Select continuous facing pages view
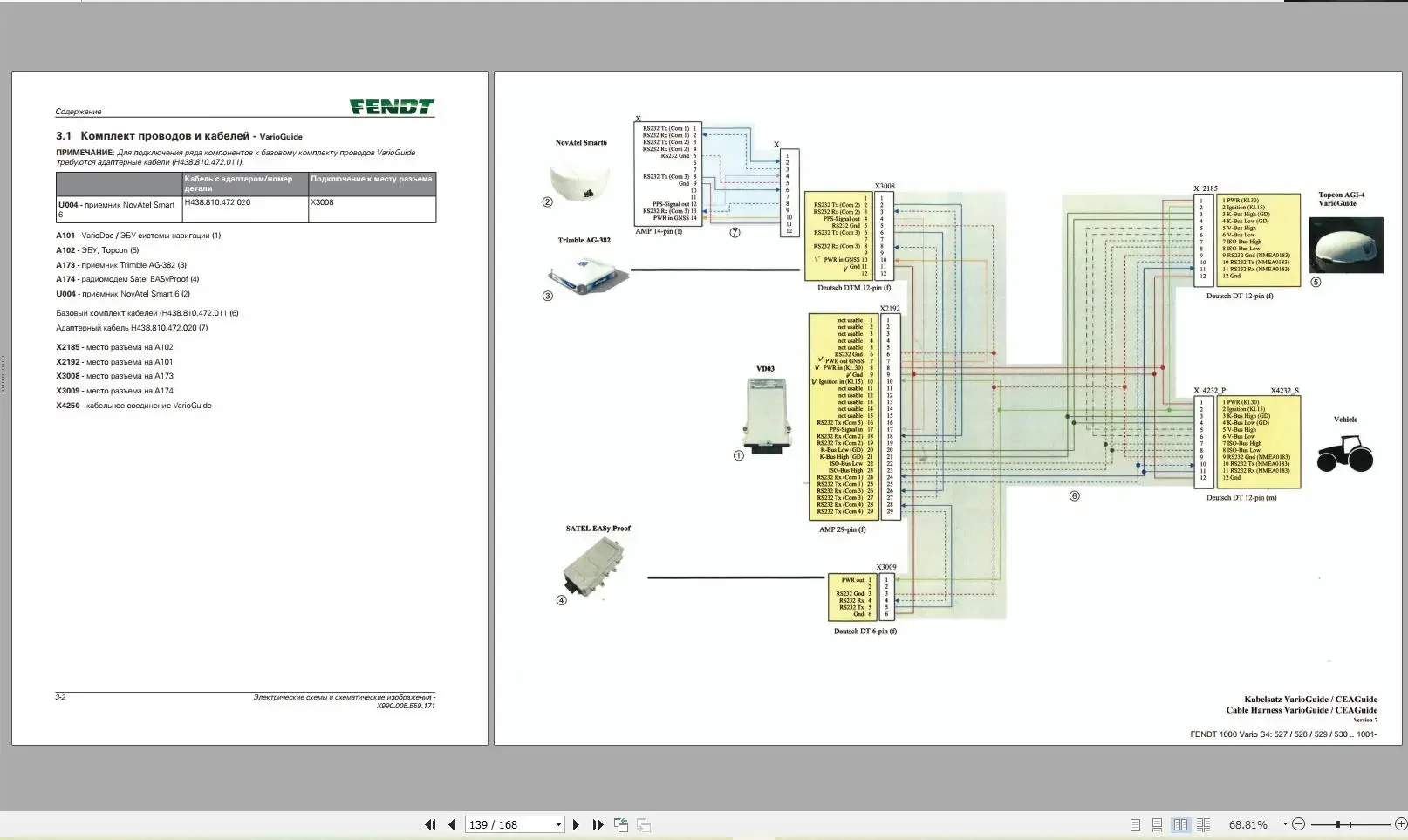1408x840 pixels. click(x=1203, y=824)
